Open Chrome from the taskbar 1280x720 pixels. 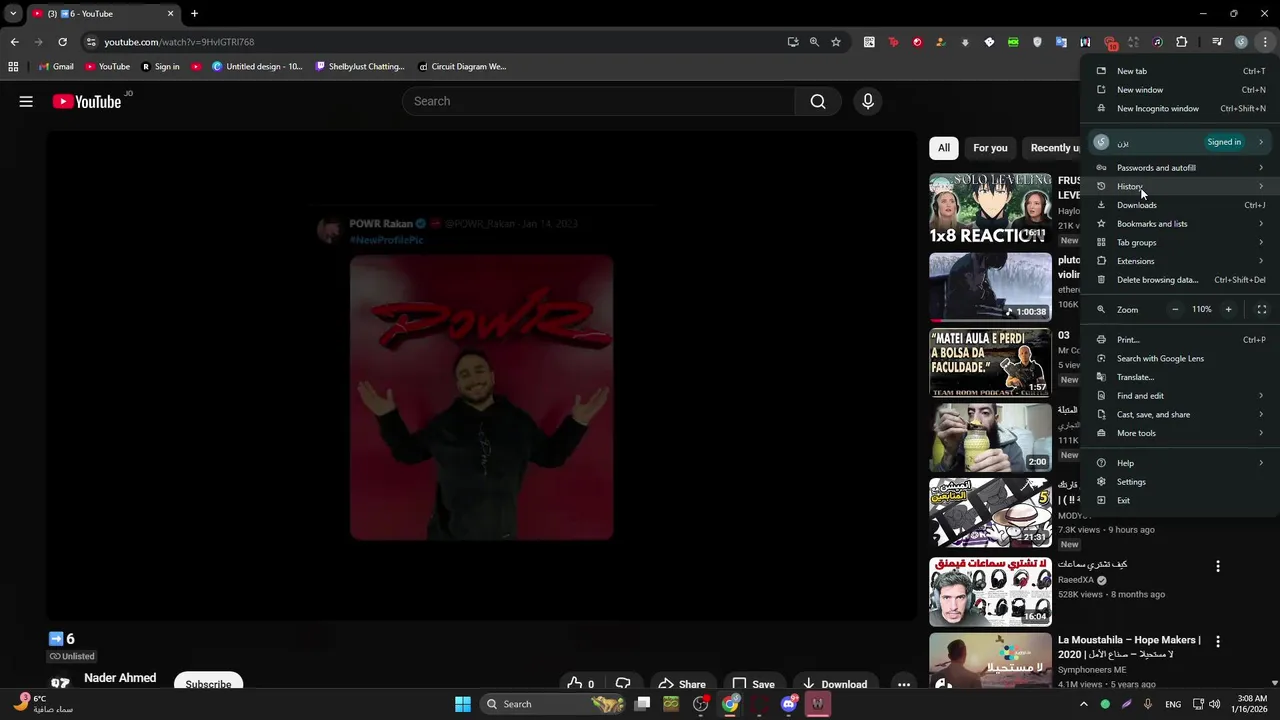730,704
